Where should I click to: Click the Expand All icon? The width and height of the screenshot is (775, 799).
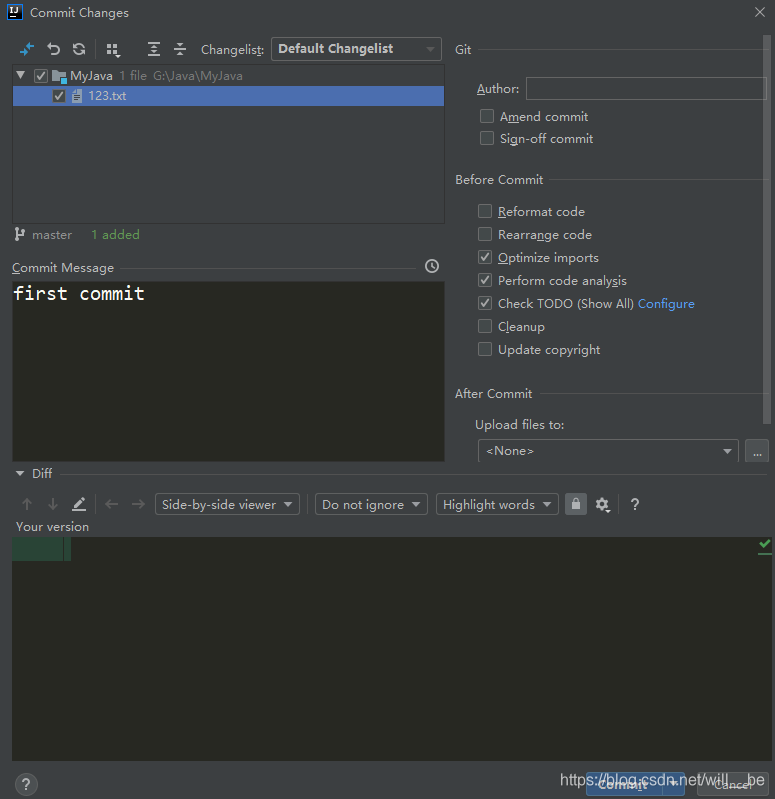(154, 49)
